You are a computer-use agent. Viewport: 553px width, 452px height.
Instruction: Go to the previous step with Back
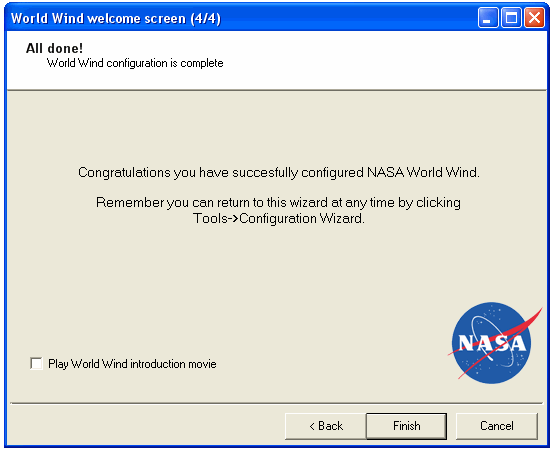[326, 426]
